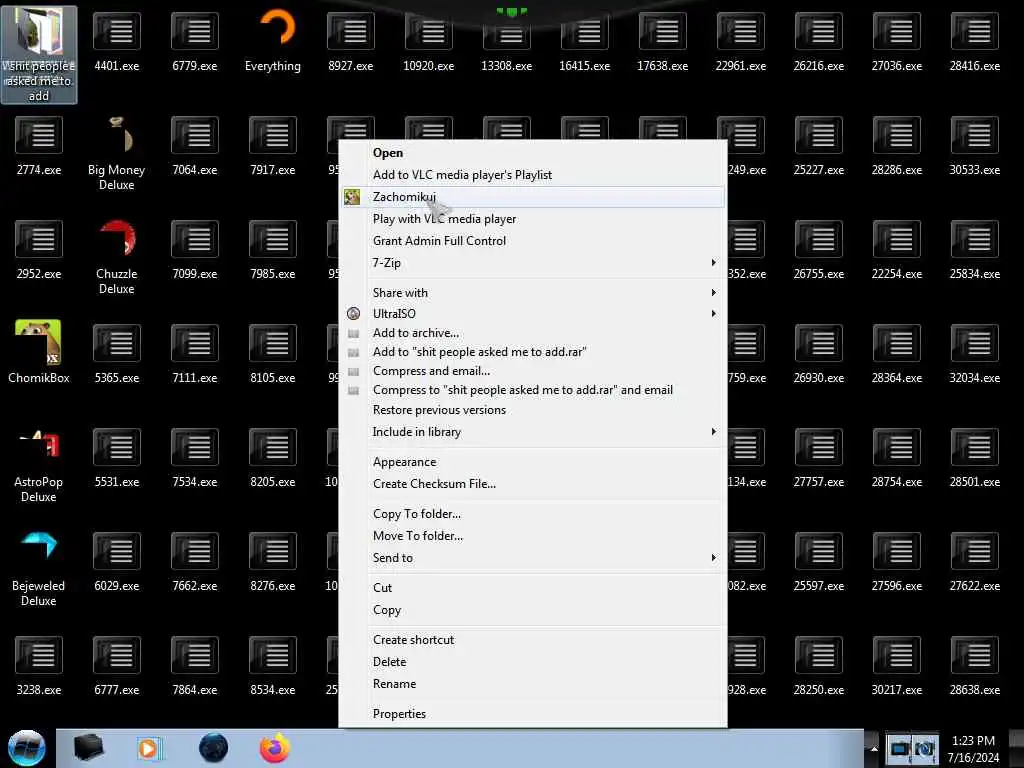Select the 2952.exe desktop file
1024x768 pixels.
(x=39, y=248)
